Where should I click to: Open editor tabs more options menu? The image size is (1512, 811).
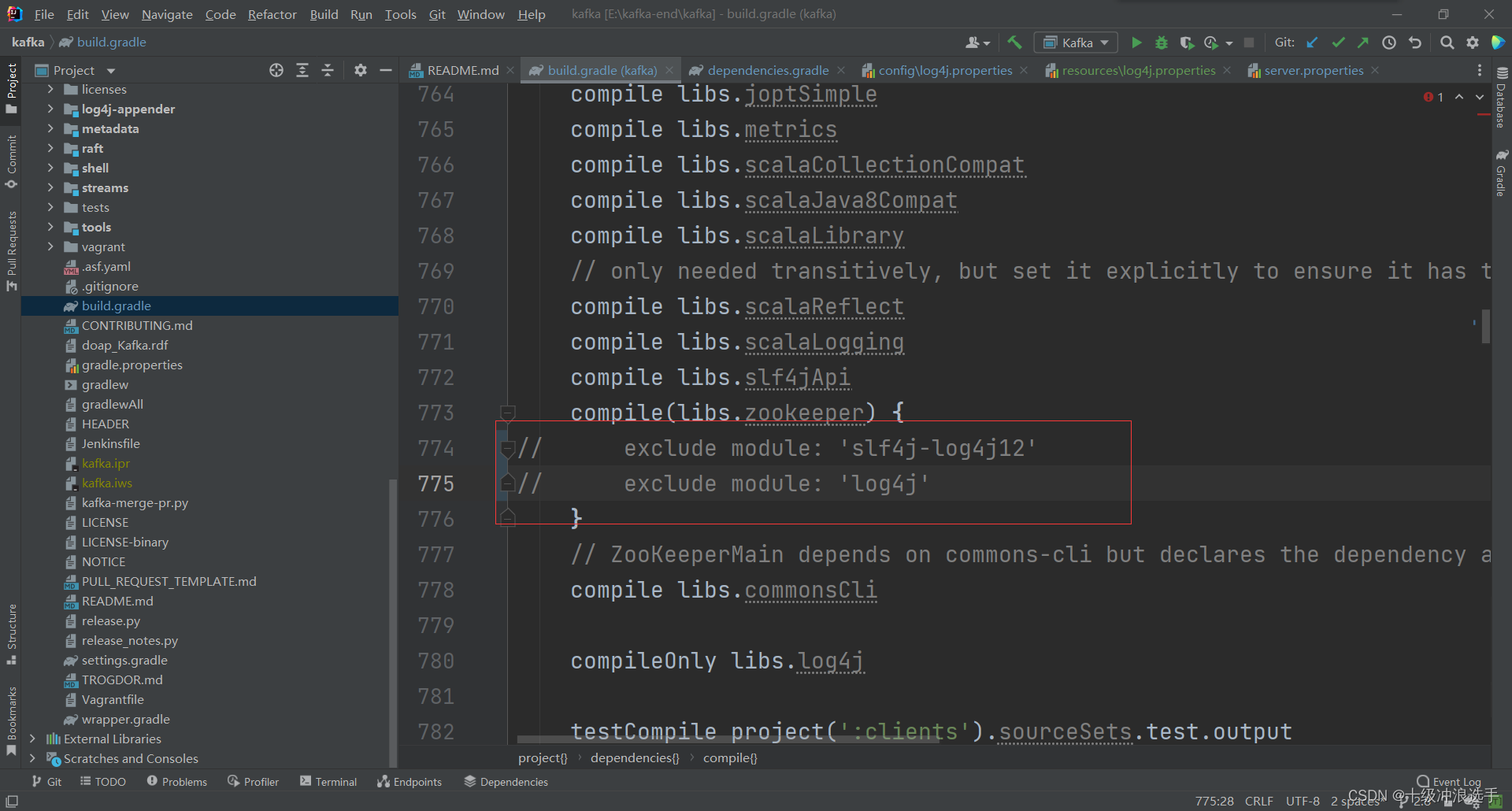(x=1480, y=70)
